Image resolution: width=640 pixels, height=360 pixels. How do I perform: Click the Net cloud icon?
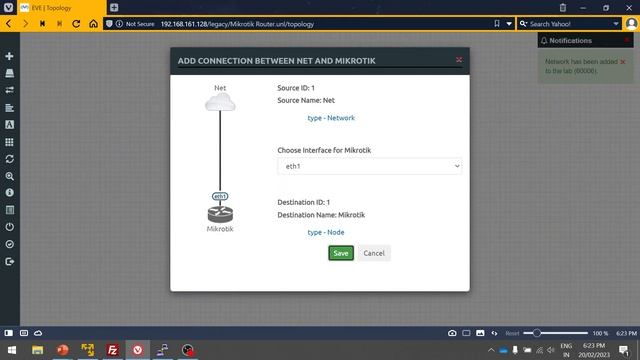click(220, 102)
